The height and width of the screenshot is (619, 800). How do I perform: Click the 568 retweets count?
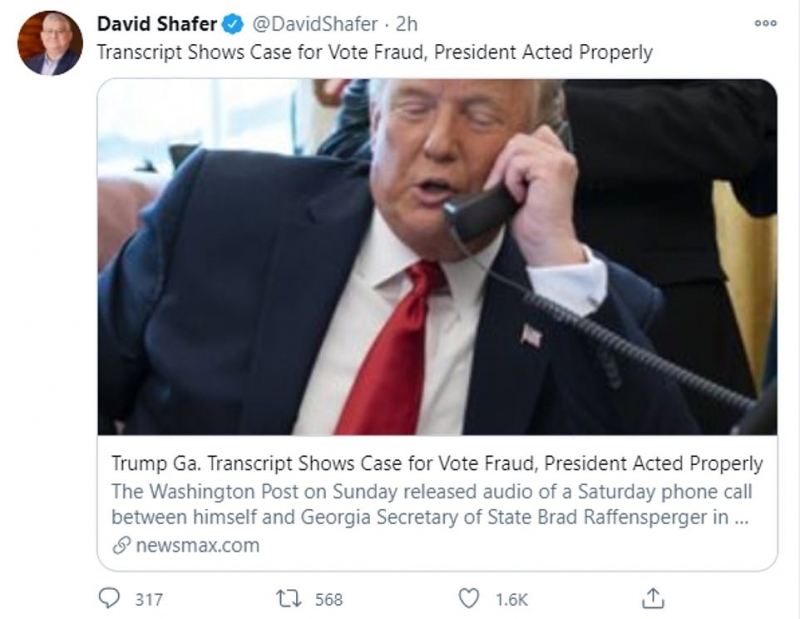[x=329, y=599]
